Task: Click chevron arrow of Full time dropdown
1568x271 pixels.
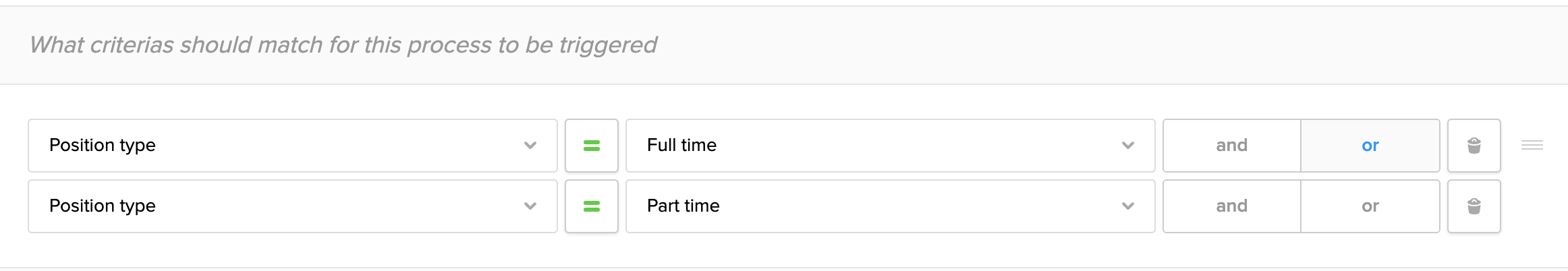Action: 1127,146
